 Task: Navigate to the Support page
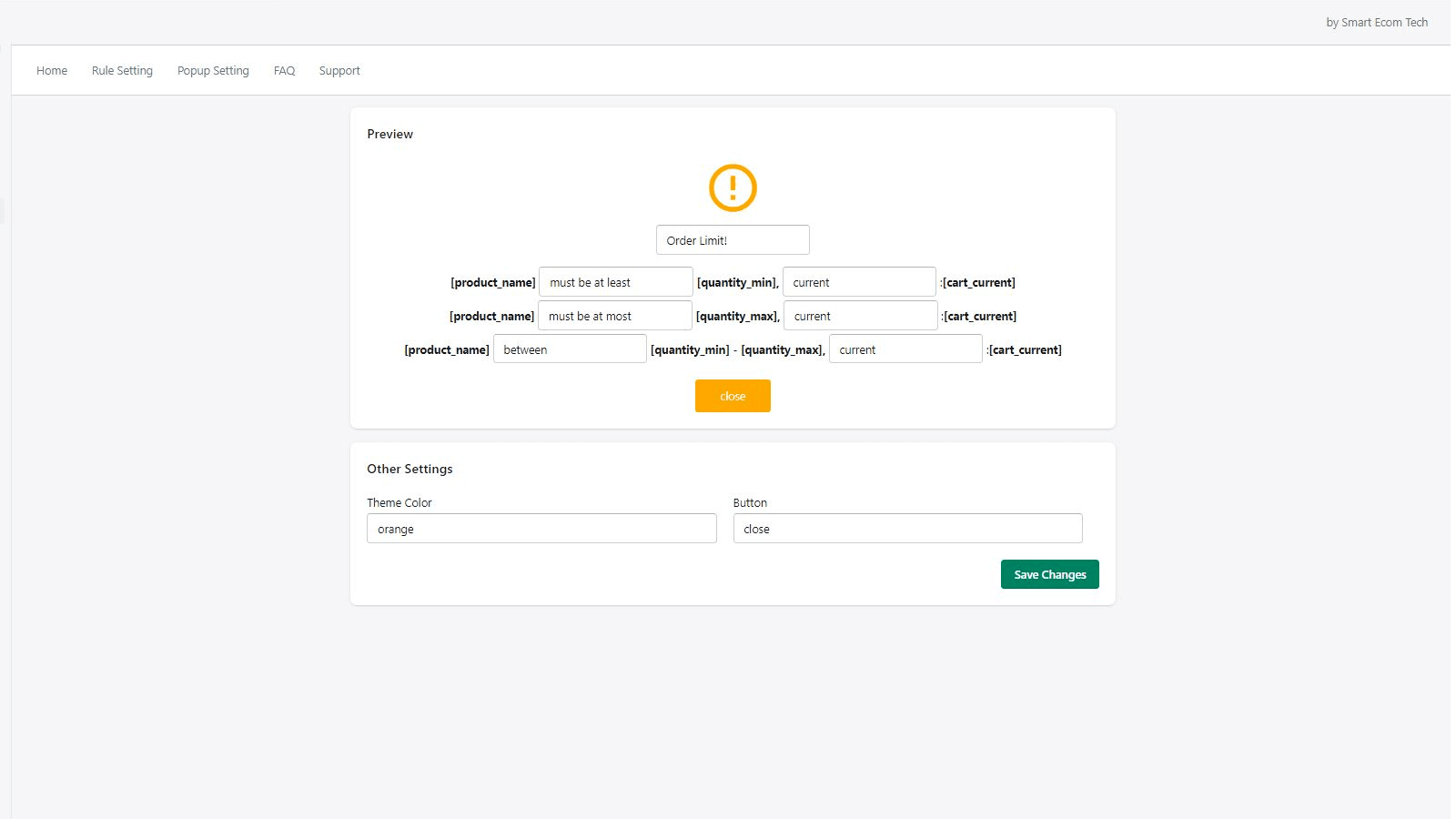tap(339, 70)
